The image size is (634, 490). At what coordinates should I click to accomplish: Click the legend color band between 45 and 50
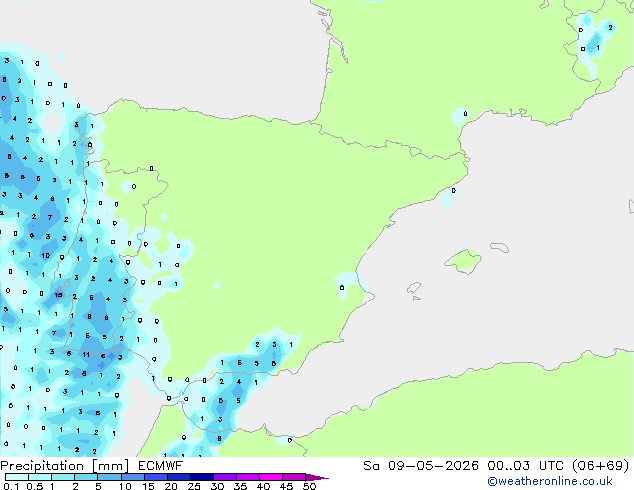tap(294, 477)
